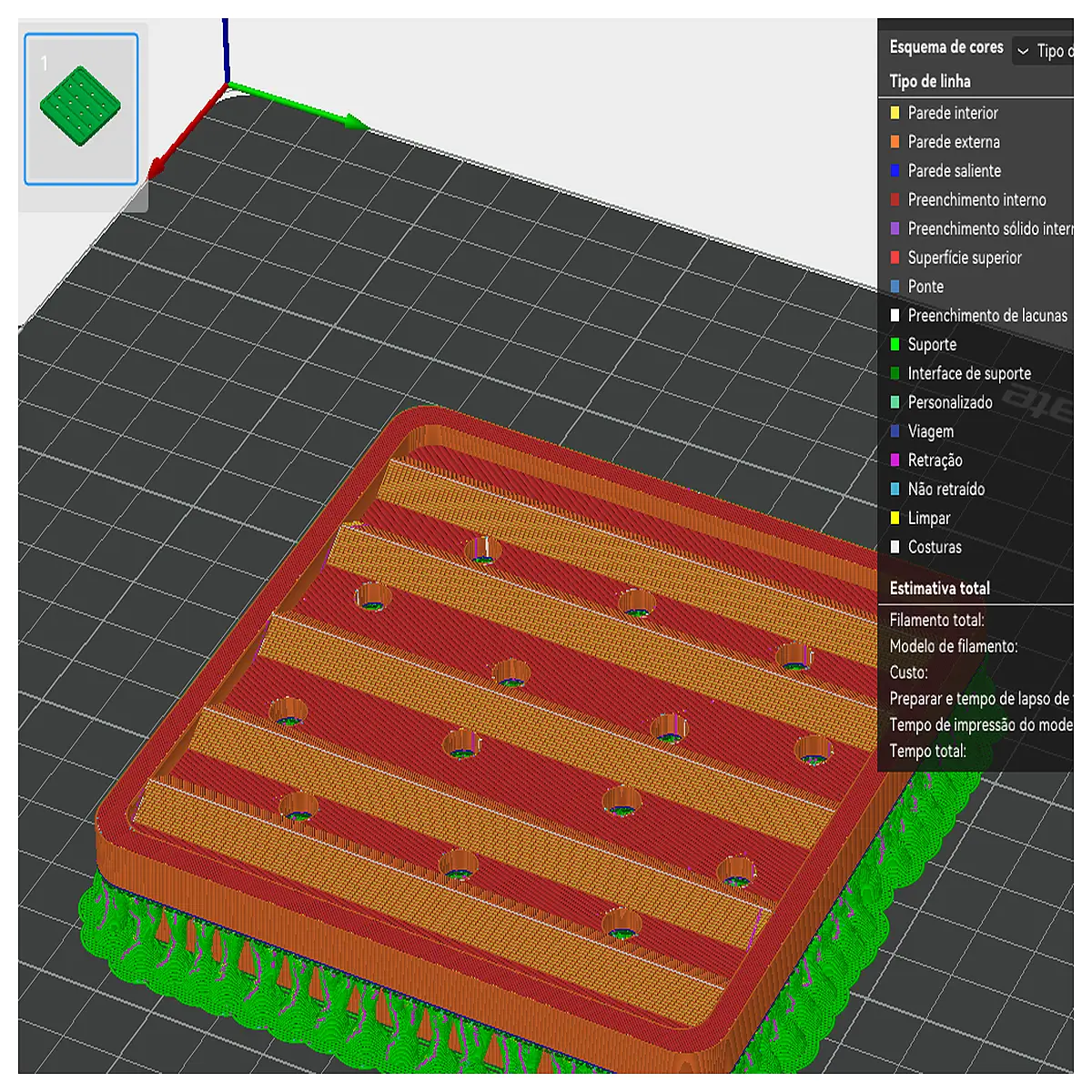
Task: Click the purple Preenchimento sólido interno swatch
Action: (895, 229)
